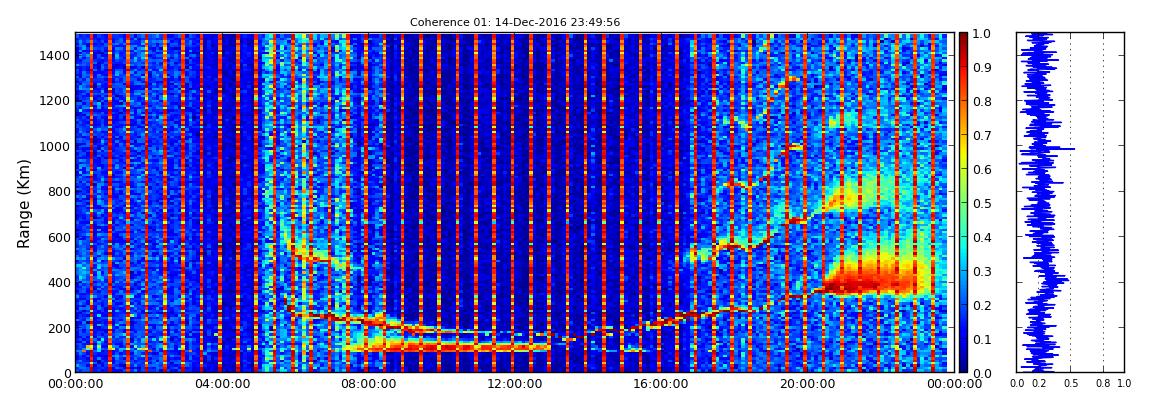The image size is (1150, 407).
Task: Click the 0.3 label on the colorbar
Action: pyautogui.click(x=984, y=271)
